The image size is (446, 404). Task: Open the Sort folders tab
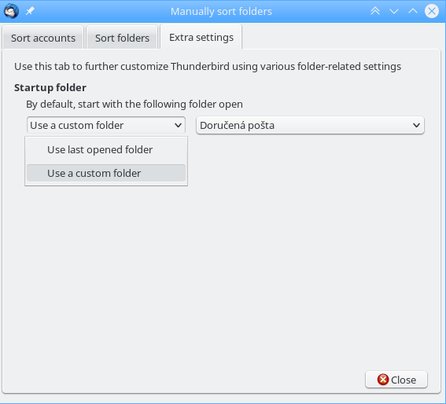click(122, 38)
